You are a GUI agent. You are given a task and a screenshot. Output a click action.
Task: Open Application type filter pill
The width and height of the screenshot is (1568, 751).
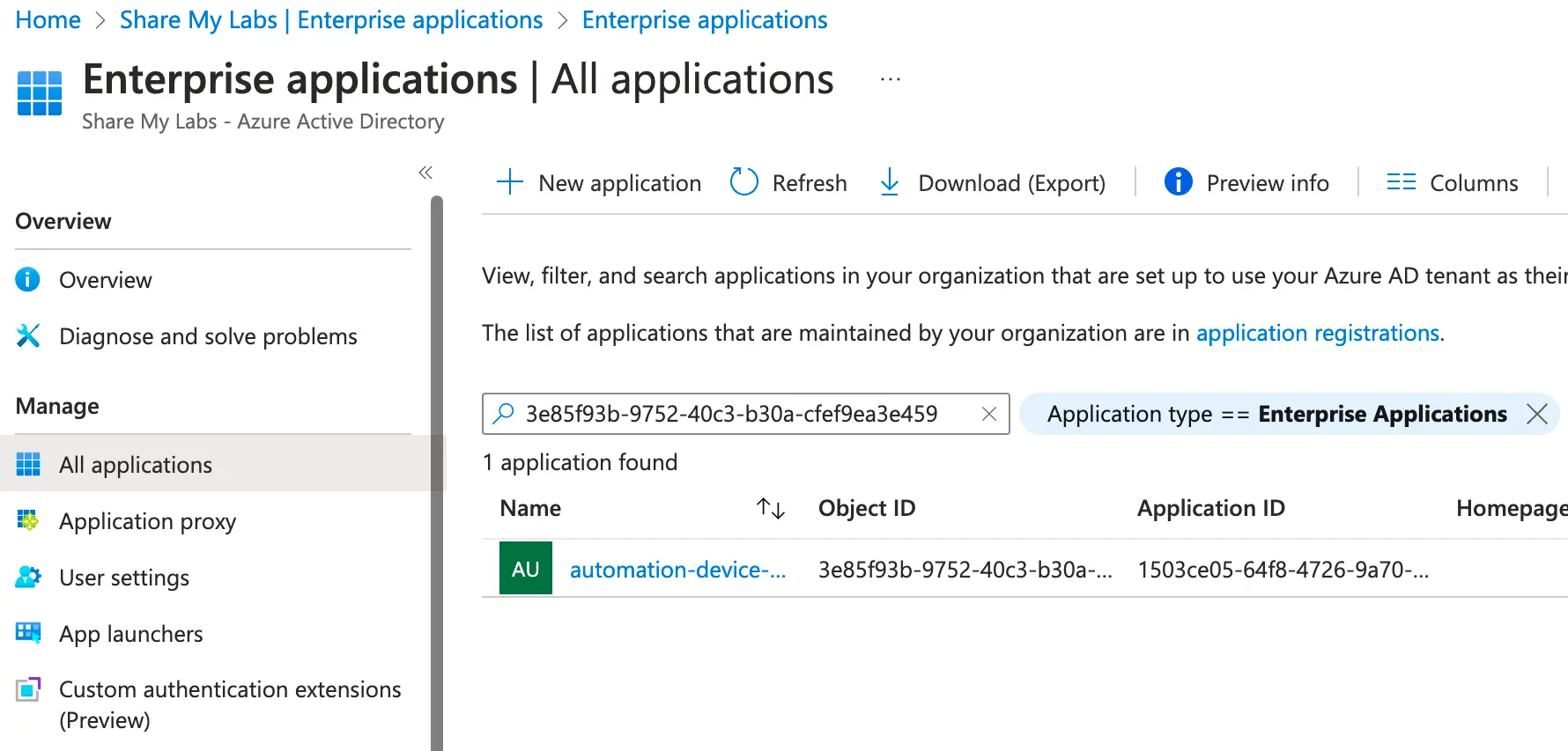click(x=1276, y=414)
